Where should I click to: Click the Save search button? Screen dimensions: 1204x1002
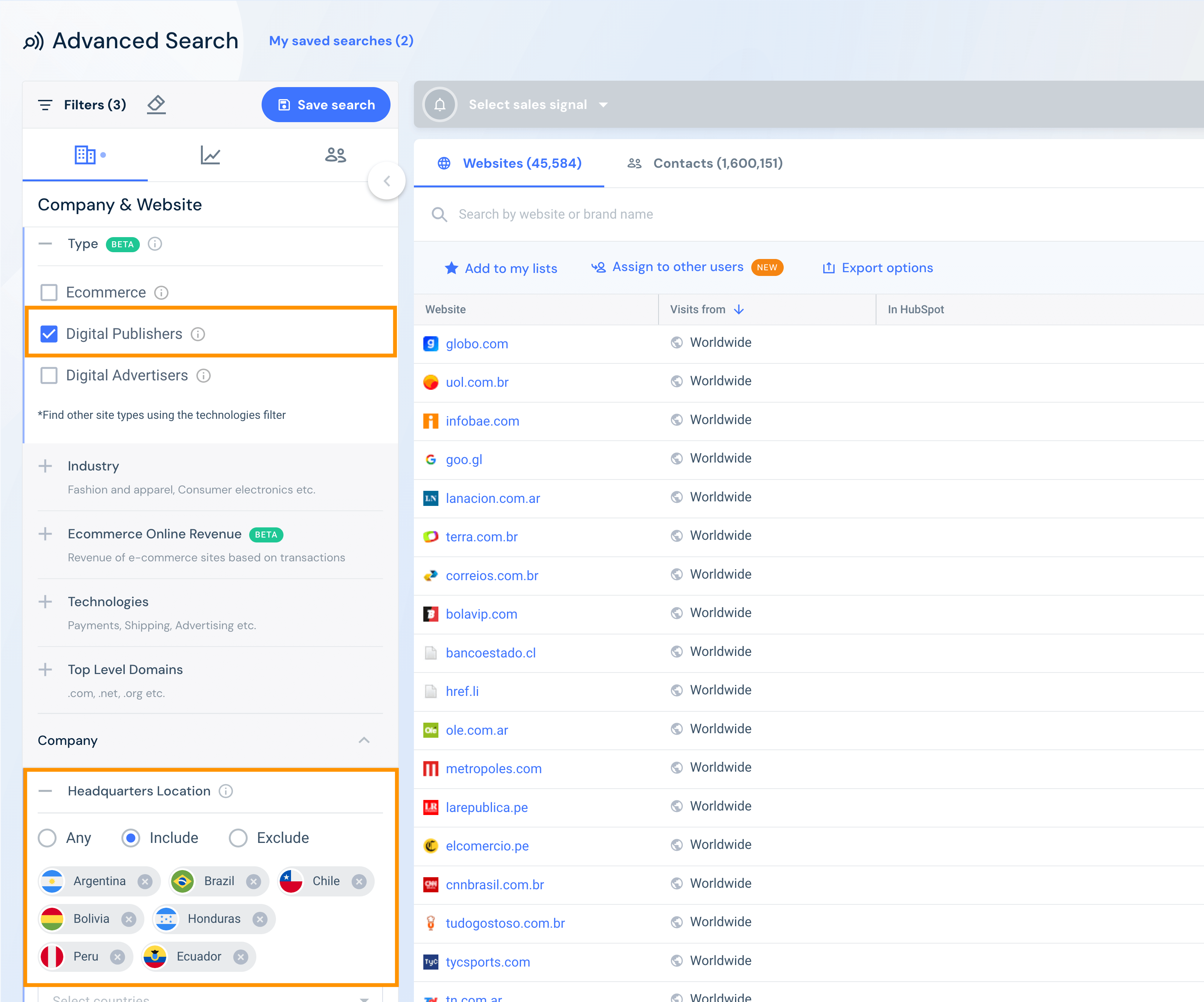326,105
